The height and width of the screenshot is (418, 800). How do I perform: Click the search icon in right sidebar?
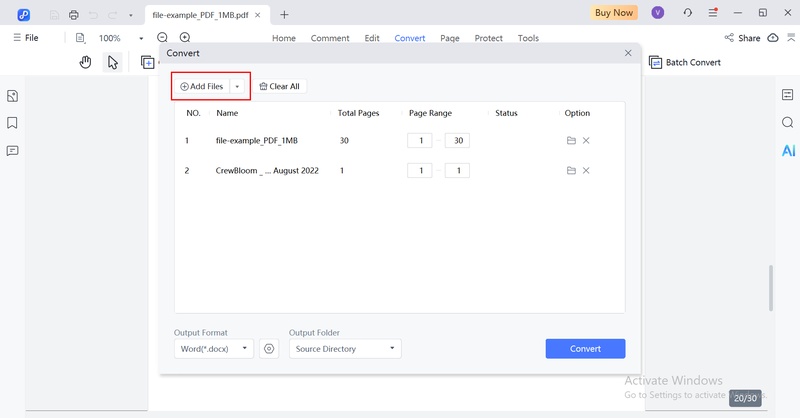(787, 122)
